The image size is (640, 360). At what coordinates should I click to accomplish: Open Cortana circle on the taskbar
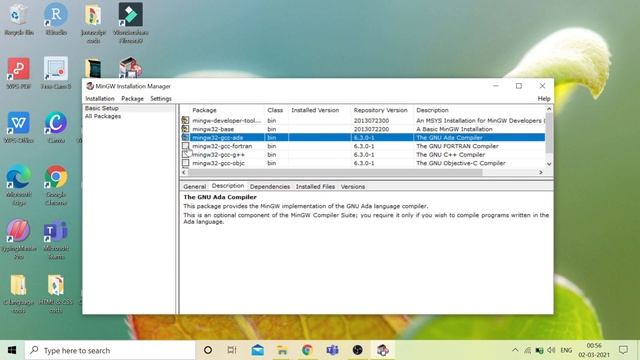click(x=208, y=350)
